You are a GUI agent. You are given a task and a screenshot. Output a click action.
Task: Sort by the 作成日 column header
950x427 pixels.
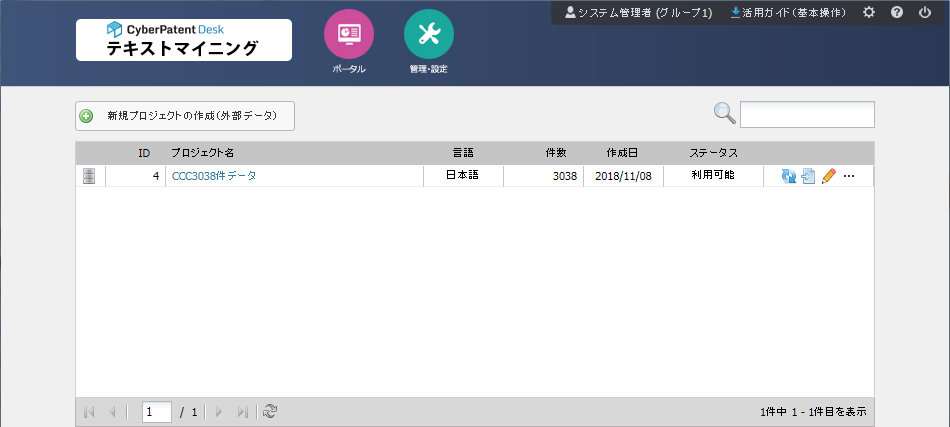pyautogui.click(x=621, y=153)
